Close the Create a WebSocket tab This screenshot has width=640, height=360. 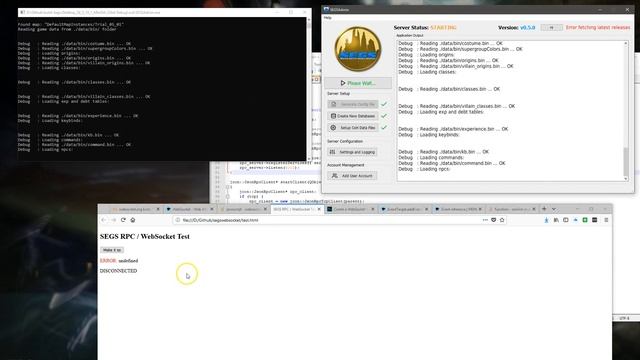373,209
